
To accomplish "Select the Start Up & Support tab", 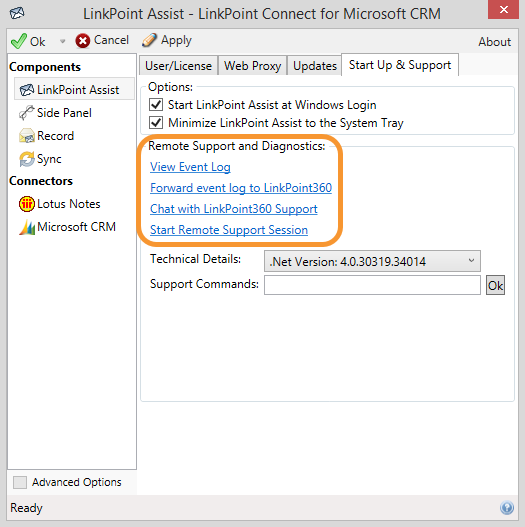I will pyautogui.click(x=400, y=65).
